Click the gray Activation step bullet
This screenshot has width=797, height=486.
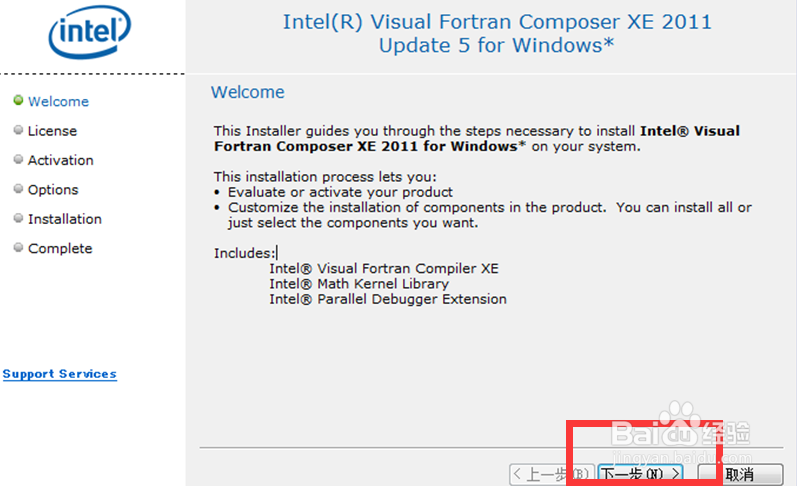pos(18,159)
